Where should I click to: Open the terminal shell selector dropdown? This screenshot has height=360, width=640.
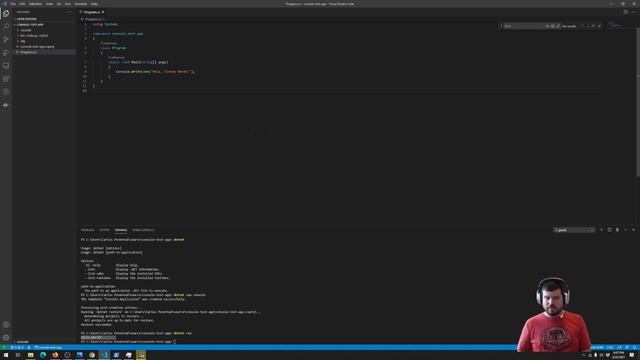point(574,230)
